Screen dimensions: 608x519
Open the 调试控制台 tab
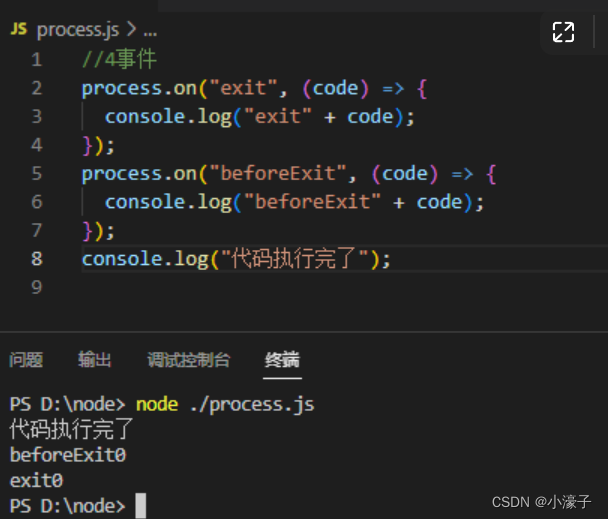click(x=188, y=360)
